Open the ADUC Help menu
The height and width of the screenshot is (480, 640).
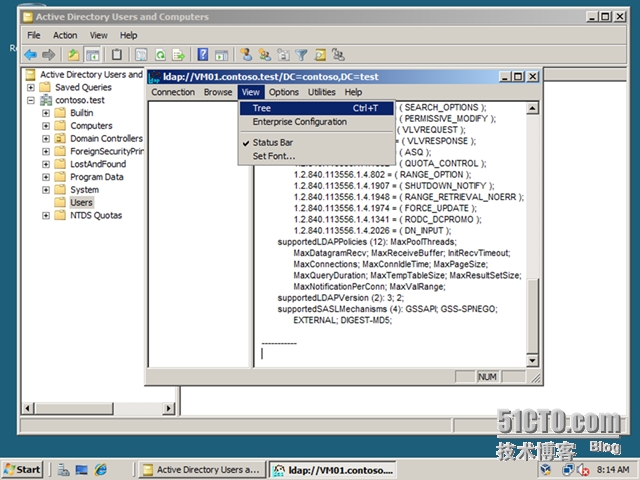[129, 36]
